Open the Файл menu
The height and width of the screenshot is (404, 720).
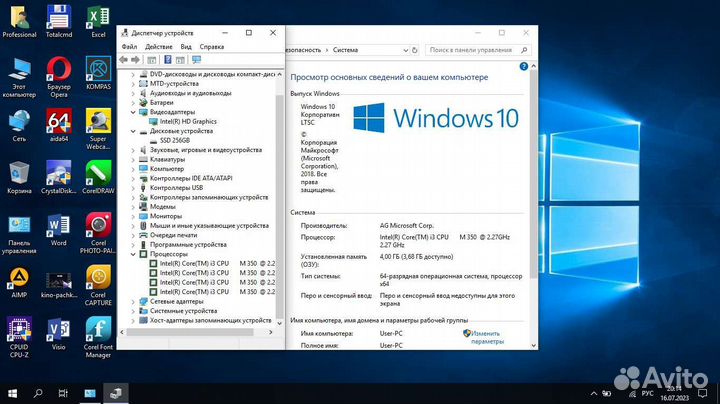(x=129, y=47)
